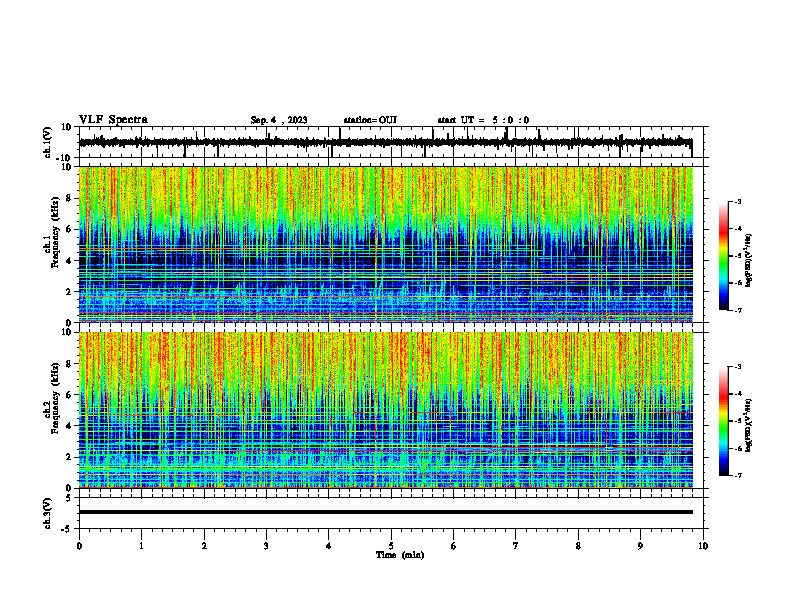Click the ch.1 voltage waveform trace
The width and height of the screenshot is (792, 612).
coord(385,142)
